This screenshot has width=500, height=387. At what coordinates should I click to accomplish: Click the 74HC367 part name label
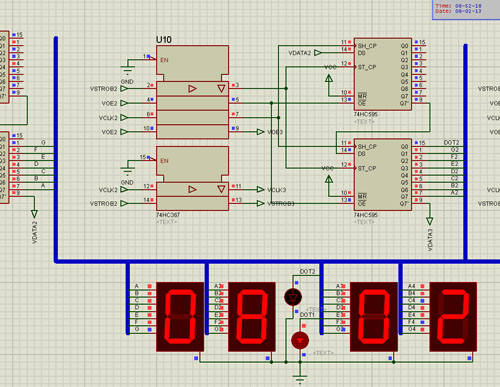click(168, 215)
